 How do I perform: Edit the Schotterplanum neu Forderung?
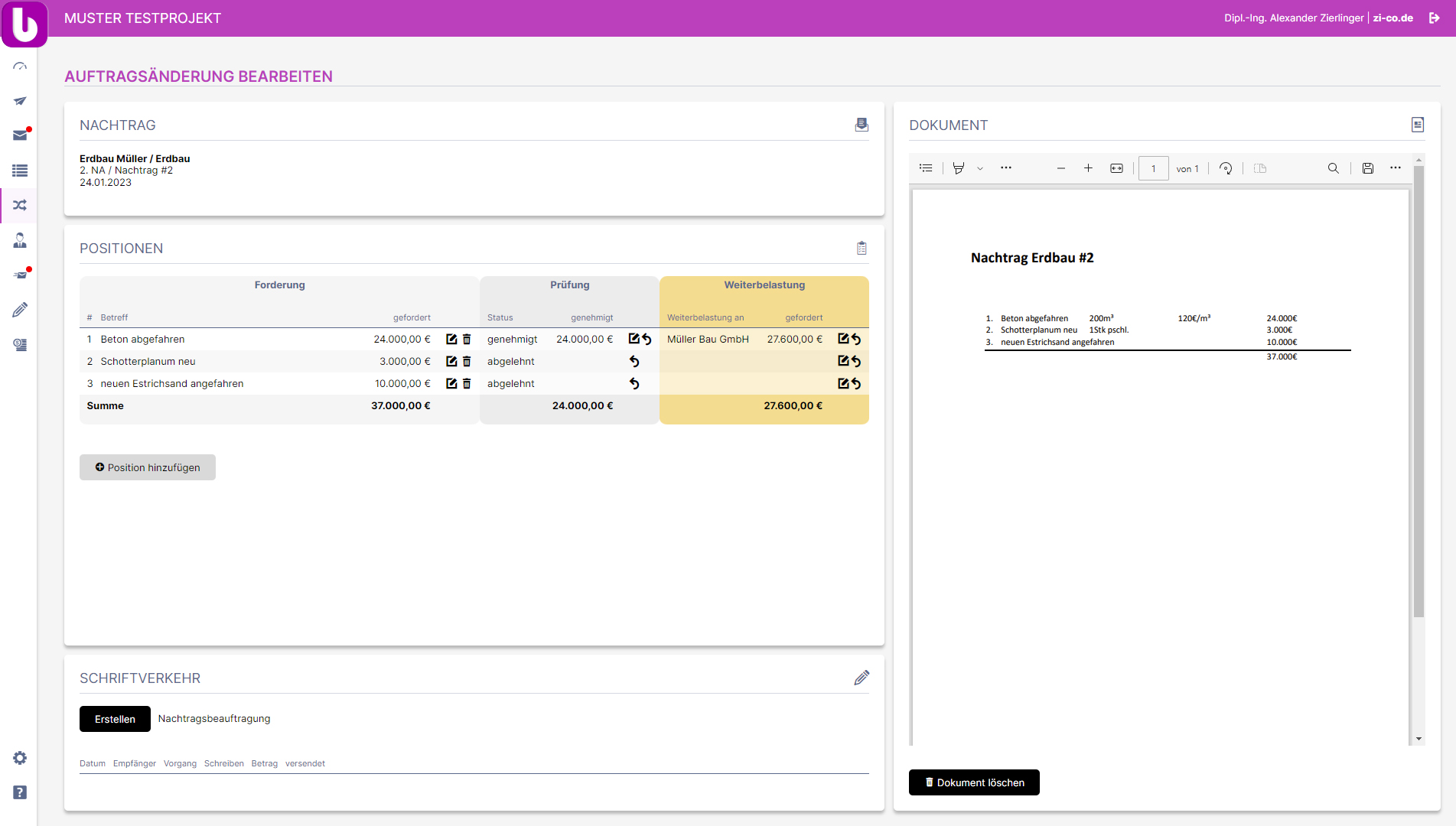pos(451,361)
